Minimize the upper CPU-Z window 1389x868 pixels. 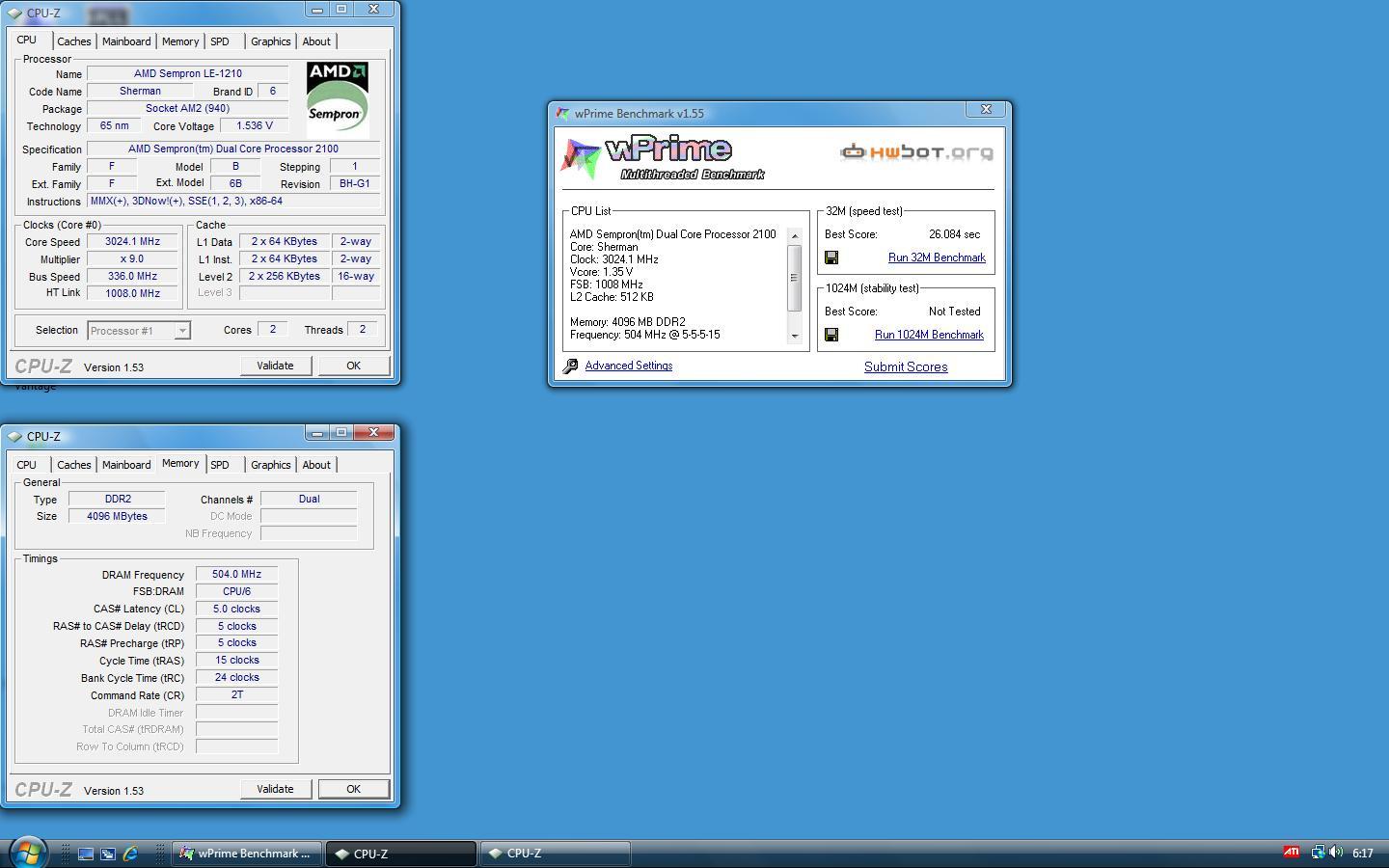click(317, 9)
